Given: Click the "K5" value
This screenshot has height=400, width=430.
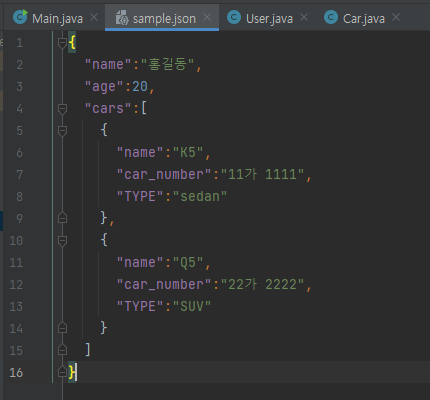Looking at the screenshot, I should pos(188,152).
